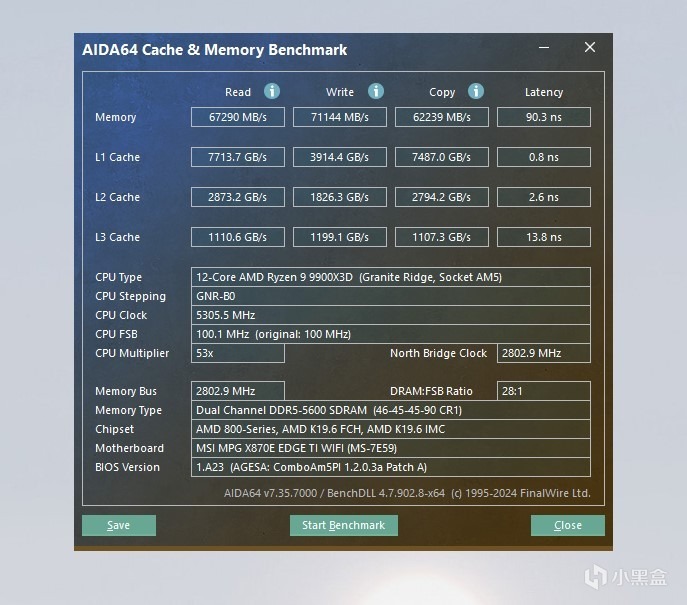
Task: Select Memory Read value 67290 MB/s
Action: tap(238, 117)
